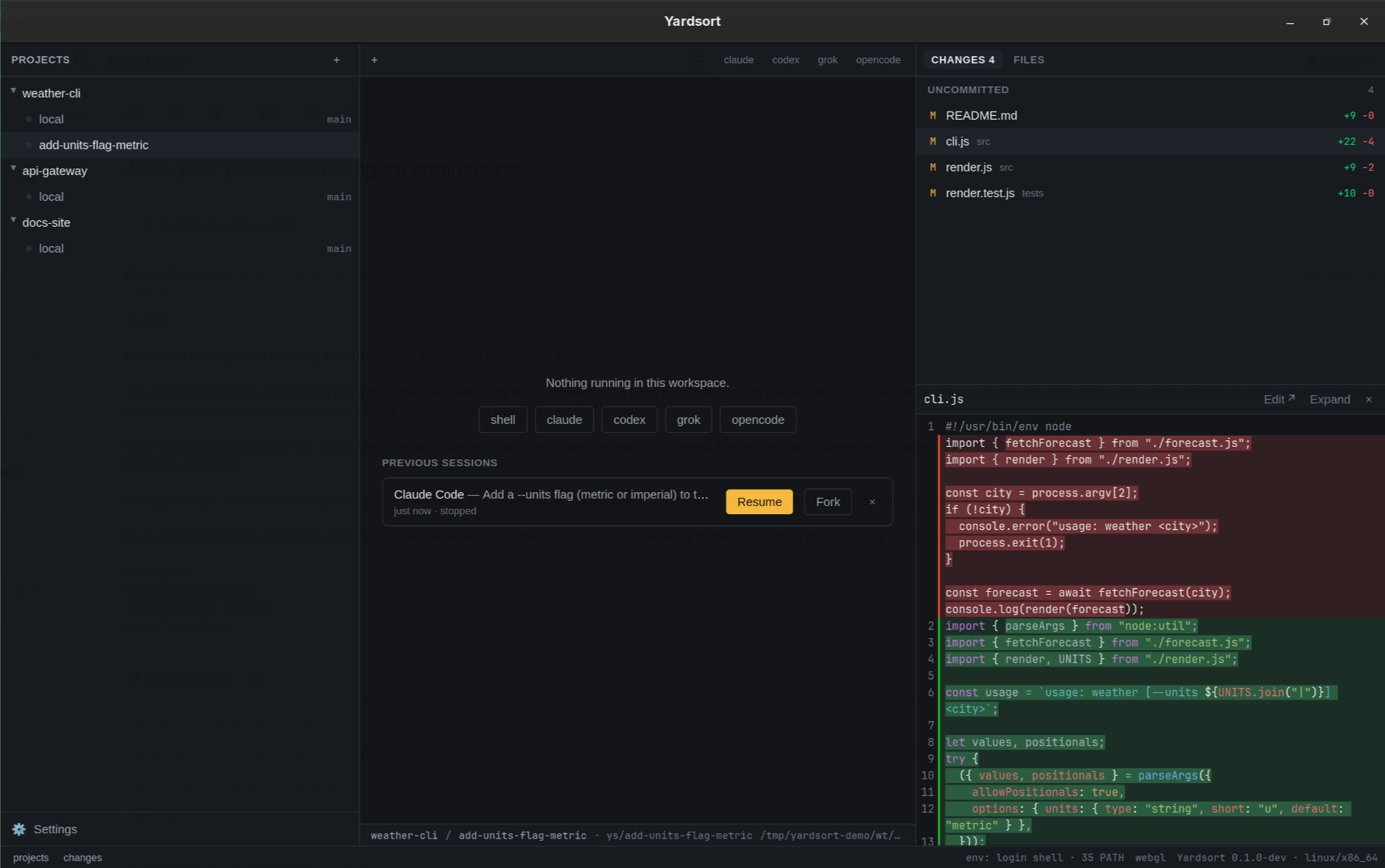Click the +22 -4 stats for cli.js
The height and width of the screenshot is (868, 1385).
click(x=1355, y=141)
